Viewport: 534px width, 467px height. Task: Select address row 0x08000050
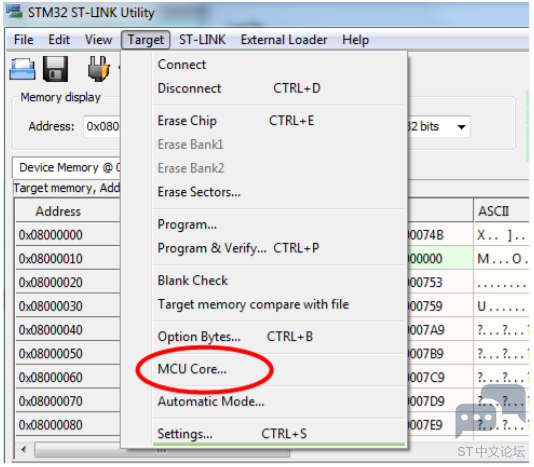68,354
